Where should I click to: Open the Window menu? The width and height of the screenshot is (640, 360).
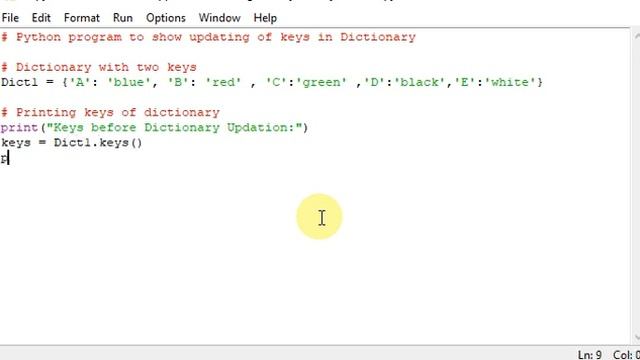click(x=220, y=18)
